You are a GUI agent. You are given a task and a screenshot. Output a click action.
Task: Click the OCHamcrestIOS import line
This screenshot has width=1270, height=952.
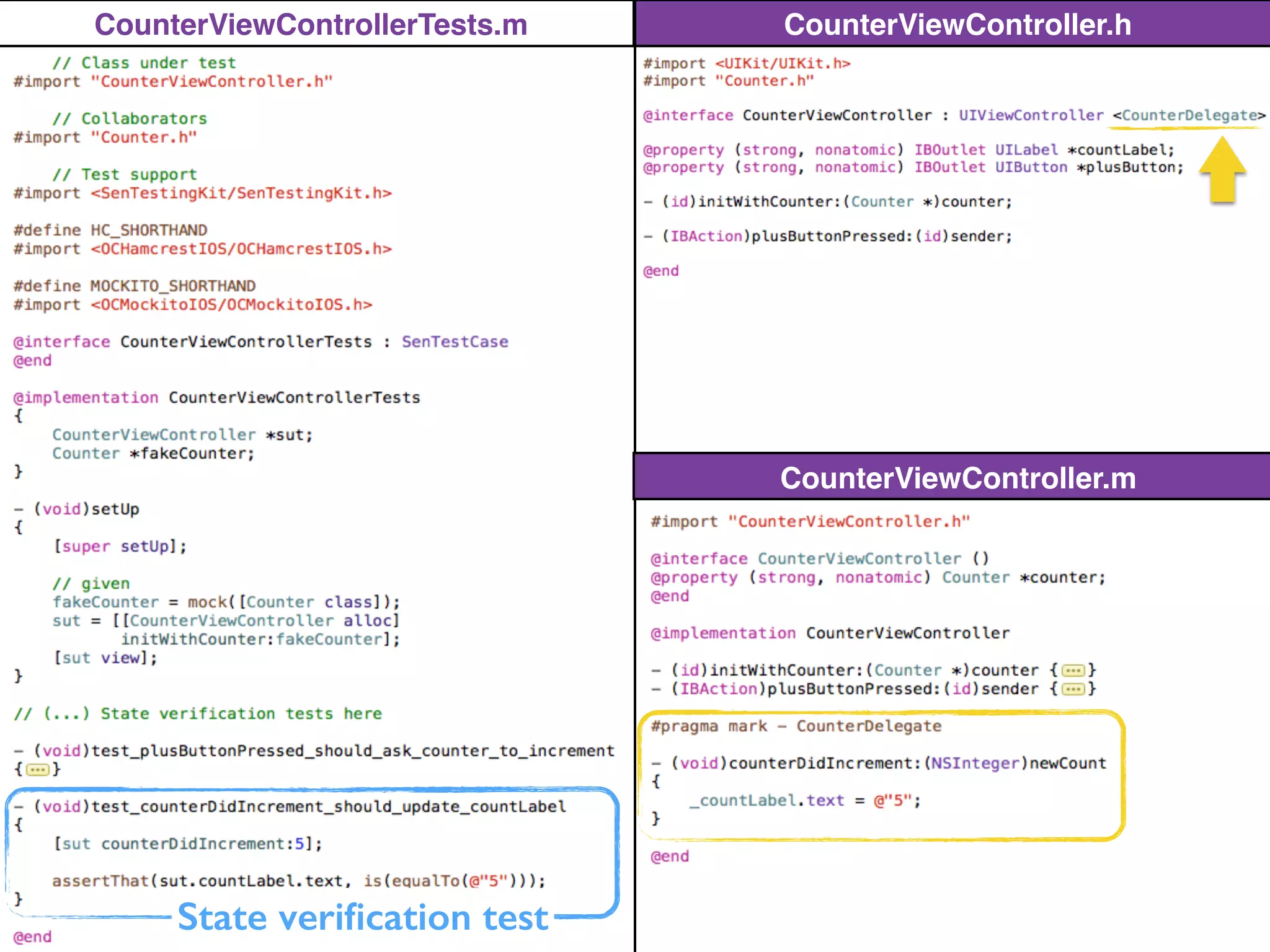tap(203, 249)
